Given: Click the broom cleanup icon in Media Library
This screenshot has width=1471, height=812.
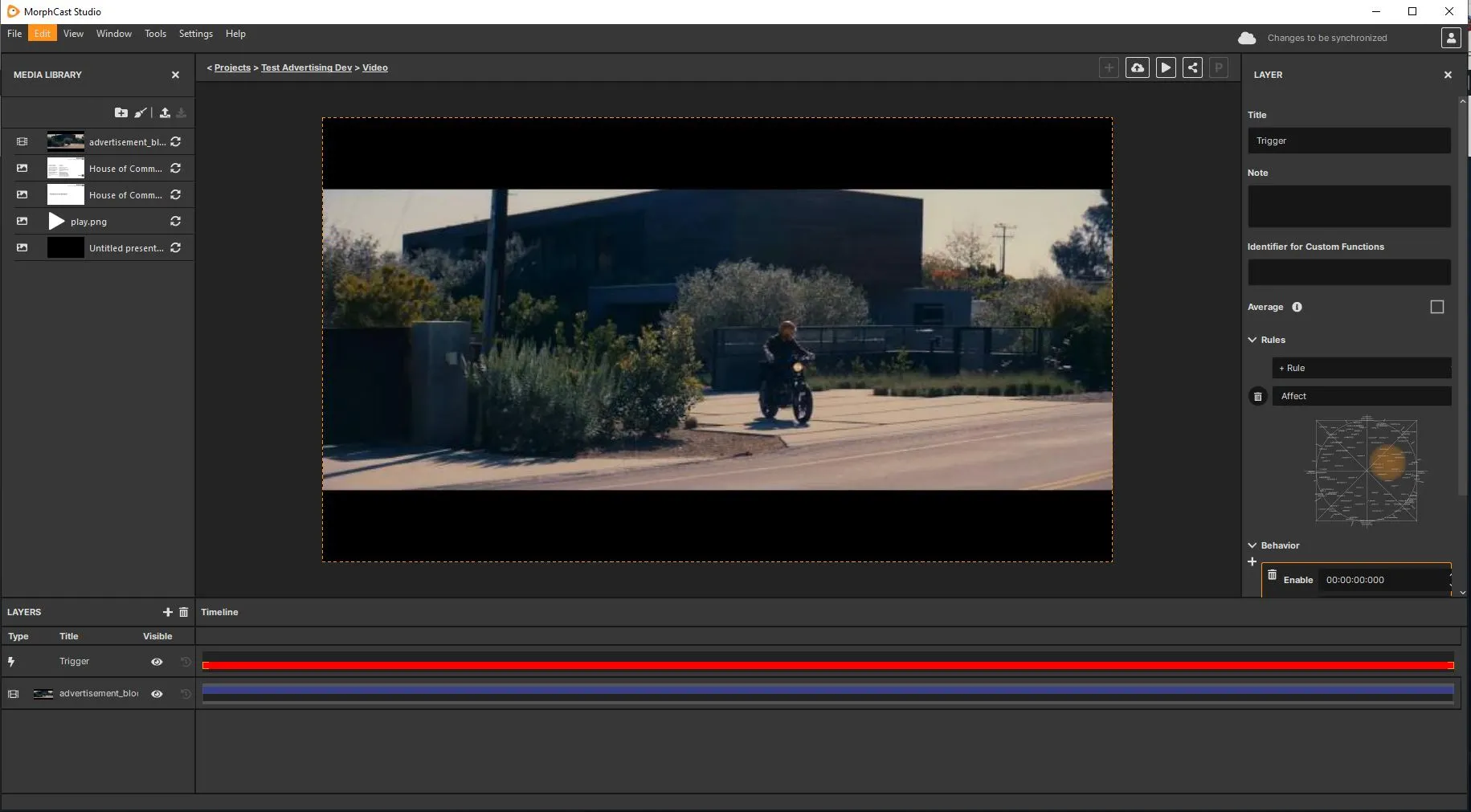Looking at the screenshot, I should (141, 112).
